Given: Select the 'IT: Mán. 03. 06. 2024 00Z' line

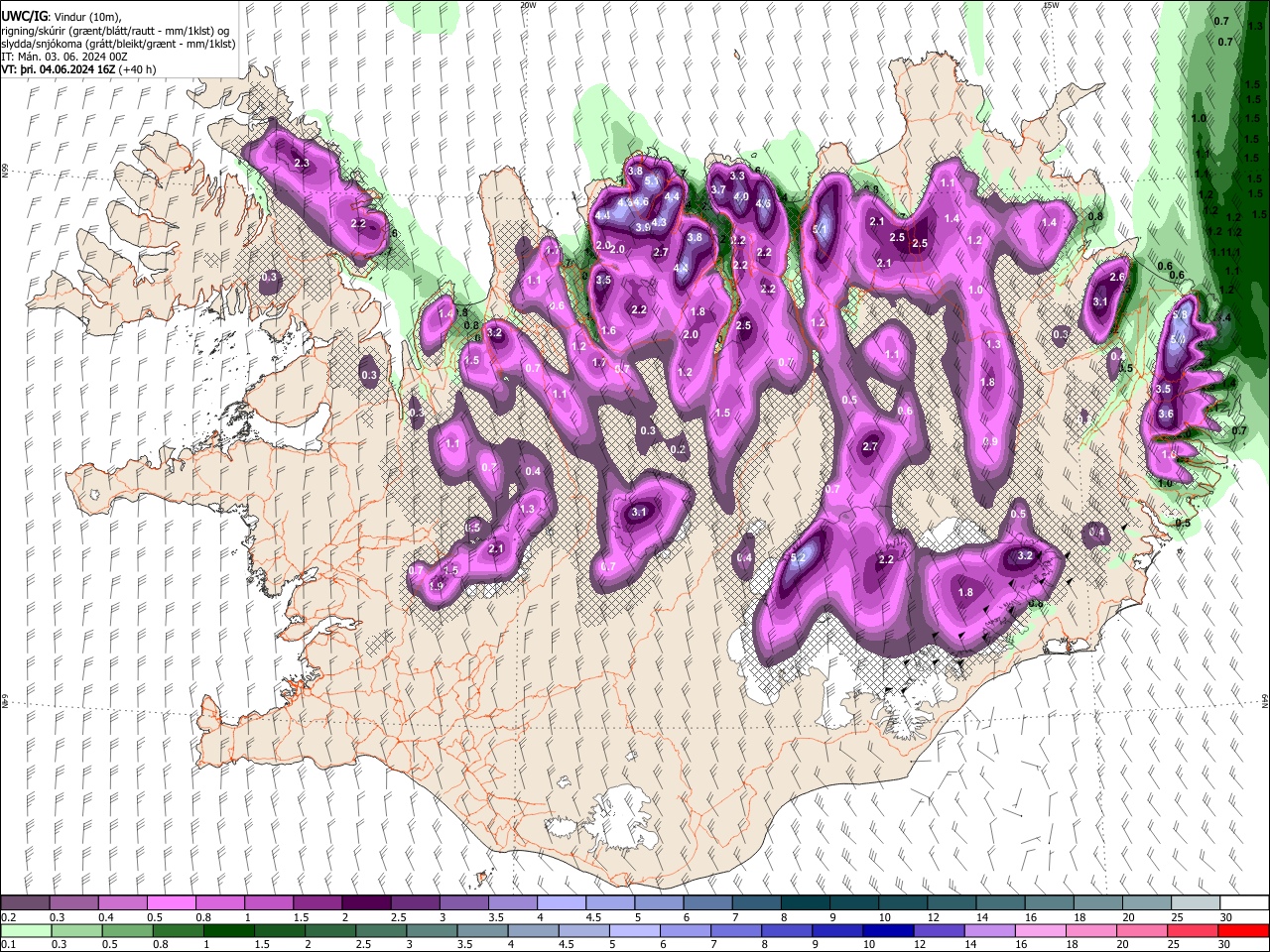Looking at the screenshot, I should pos(64,57).
